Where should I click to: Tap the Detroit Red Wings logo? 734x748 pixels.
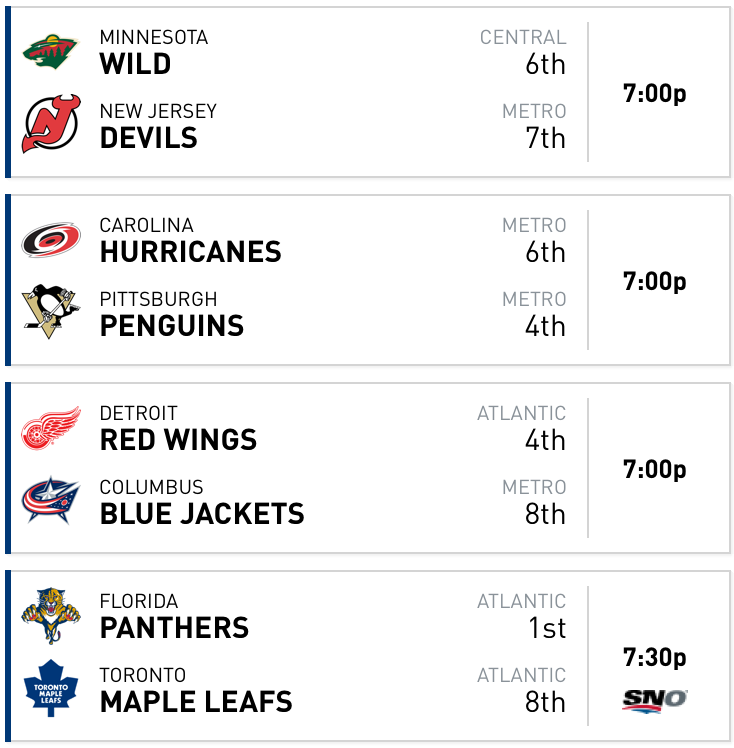51,428
